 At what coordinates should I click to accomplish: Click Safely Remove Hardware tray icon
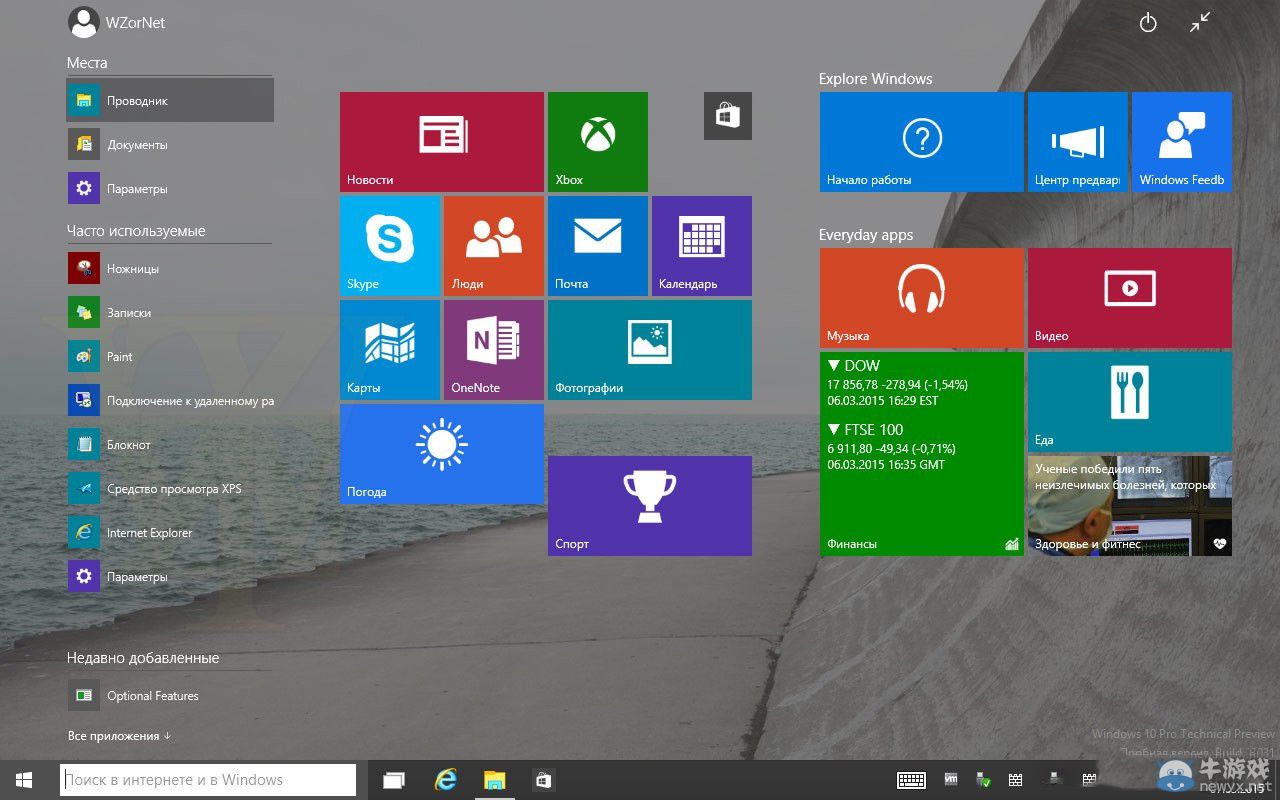pyautogui.click(x=983, y=779)
